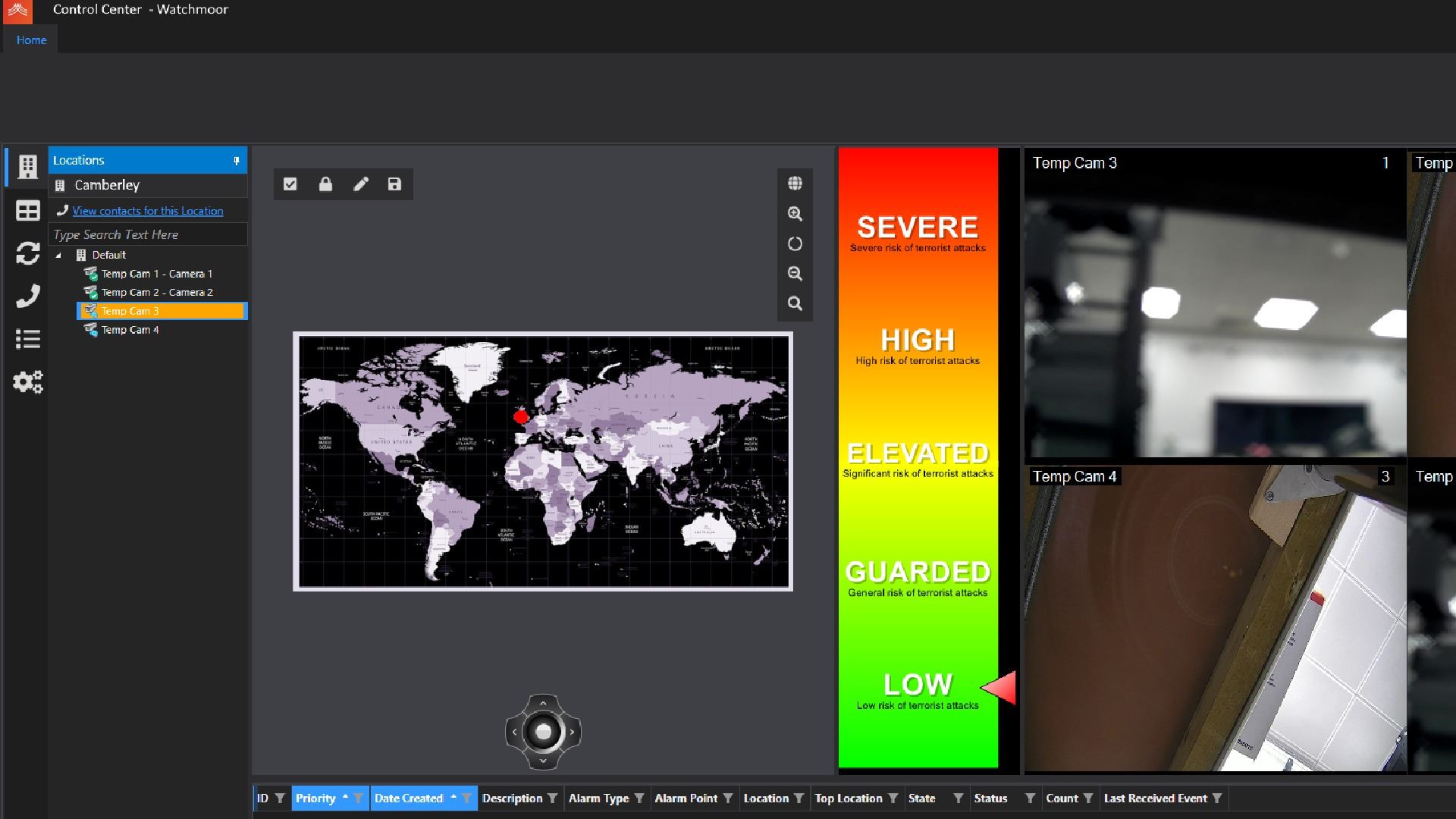Select the Temp Cam 3 video tile

pos(1215,303)
